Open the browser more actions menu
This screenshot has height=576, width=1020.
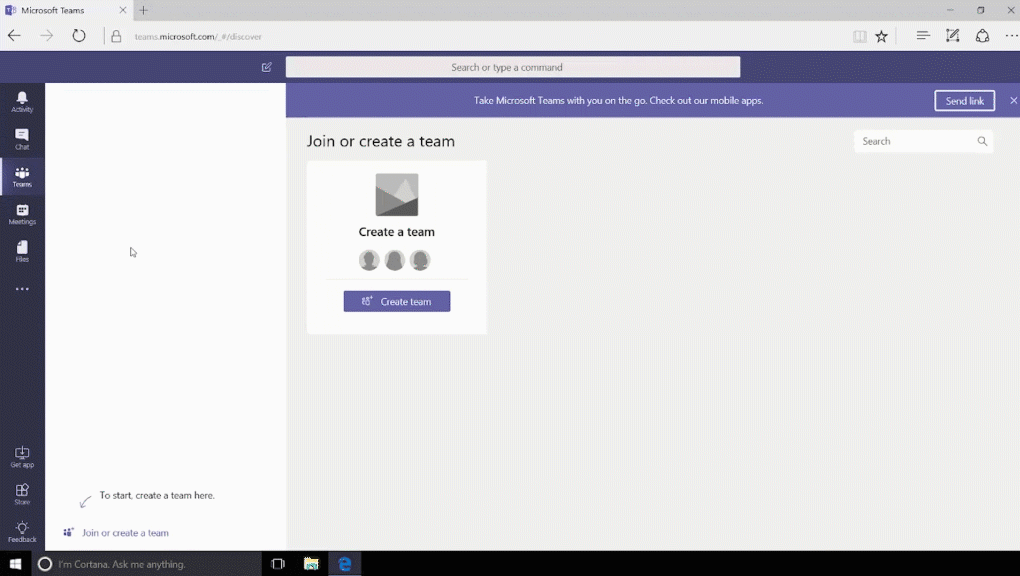pyautogui.click(x=1012, y=36)
